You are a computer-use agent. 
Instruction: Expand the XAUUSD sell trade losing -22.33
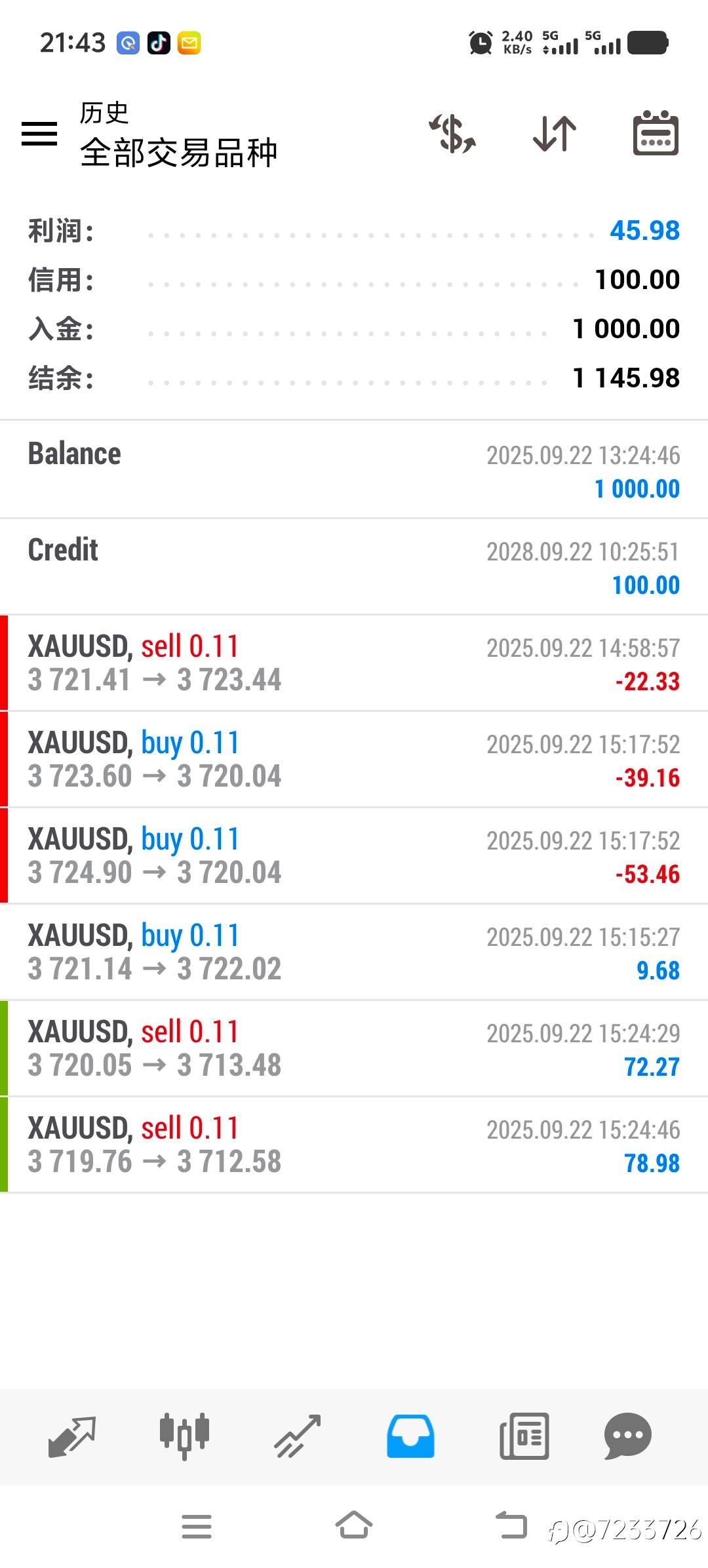(354, 663)
